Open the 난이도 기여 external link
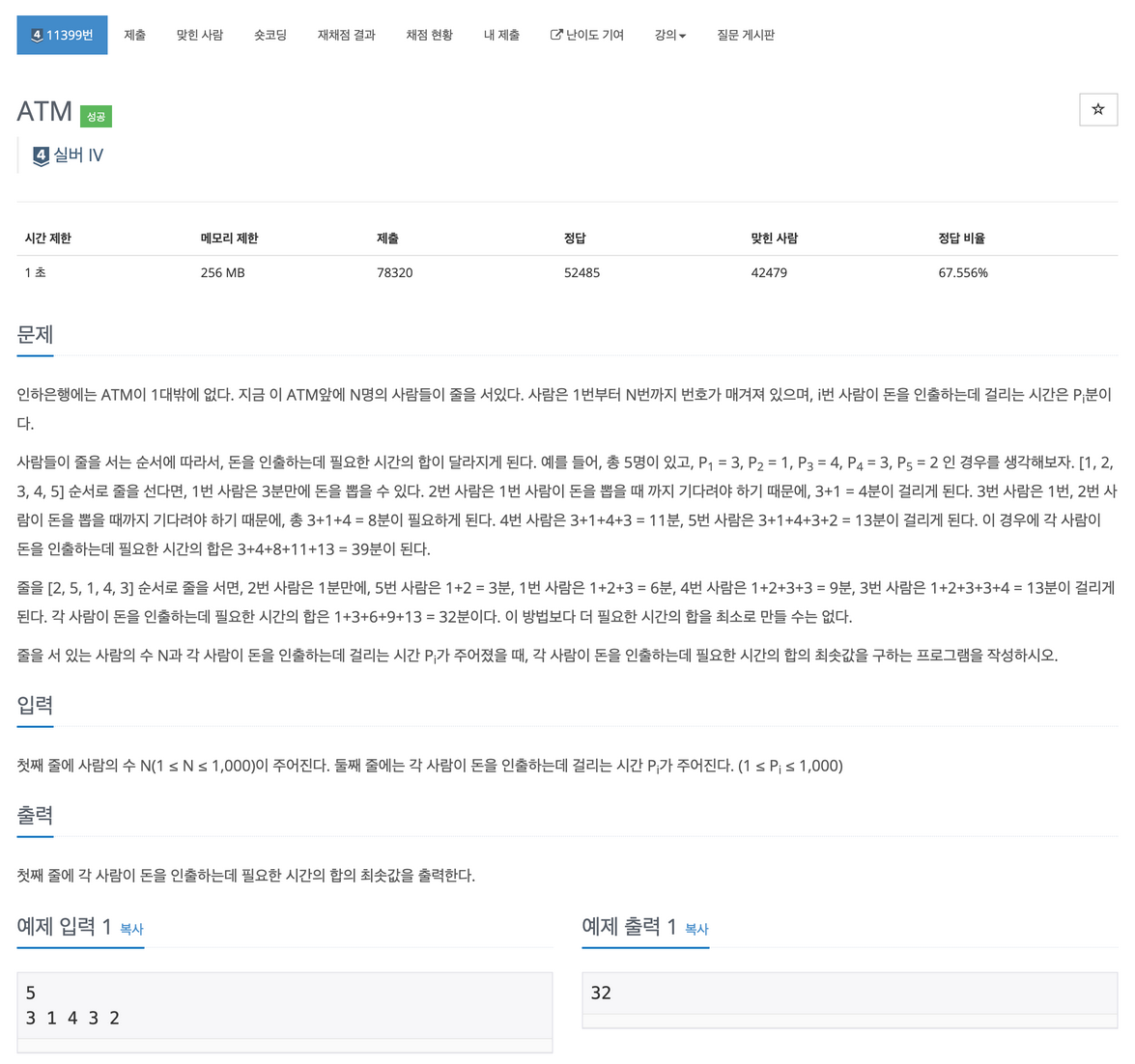 (587, 35)
